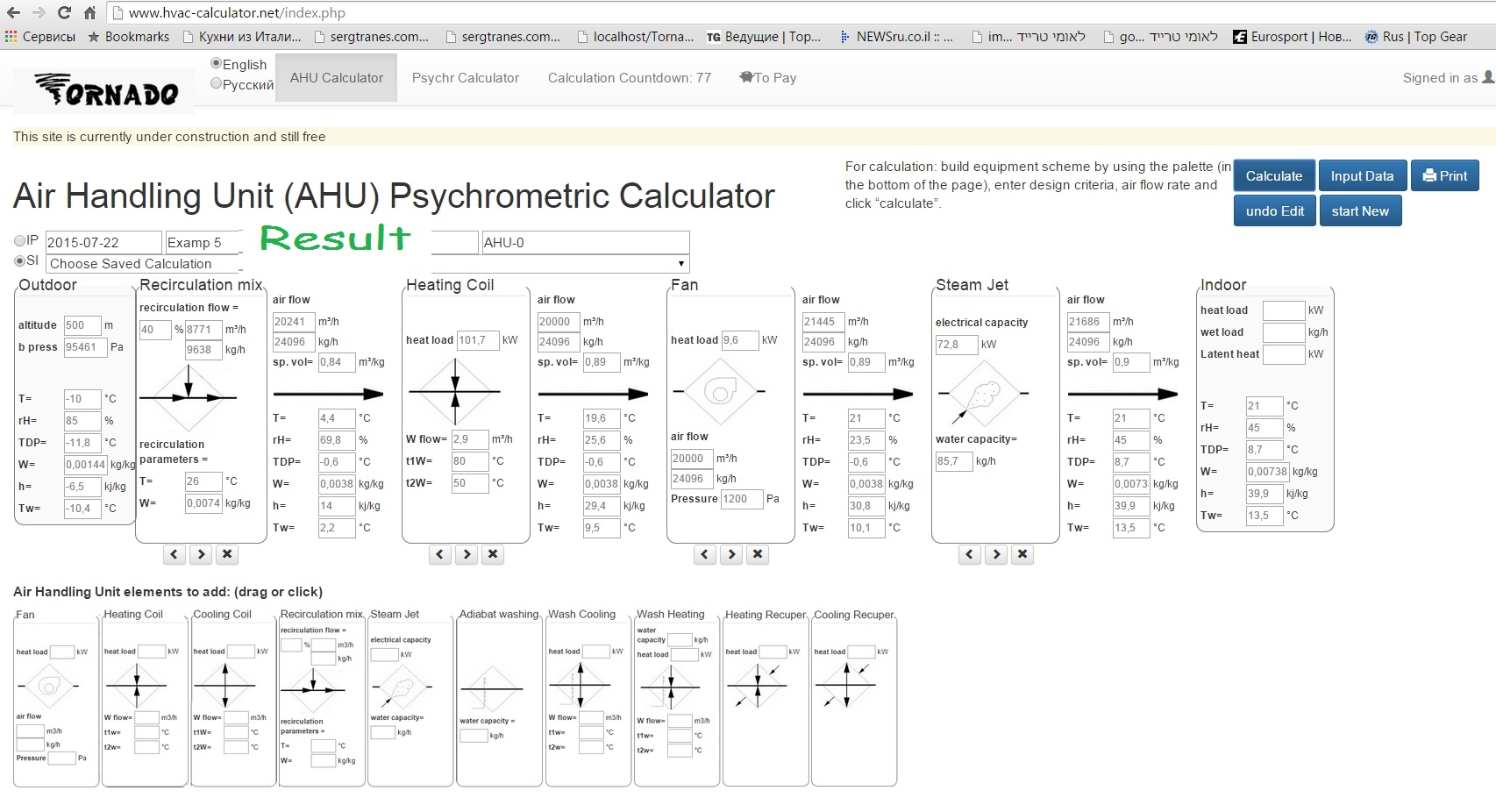The height and width of the screenshot is (812, 1496).
Task: Open Сервисы apps bookmark
Action: [40, 36]
